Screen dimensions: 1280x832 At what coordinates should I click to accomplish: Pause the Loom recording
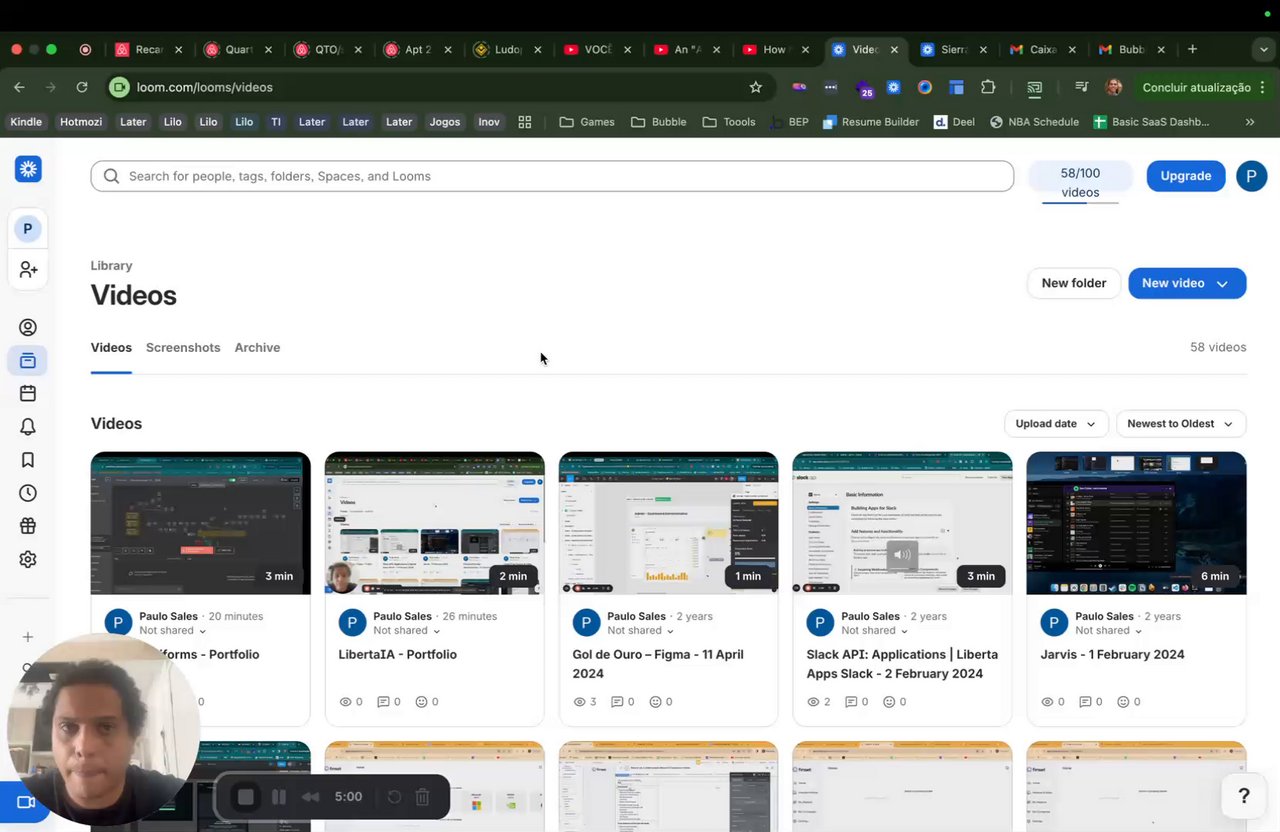click(279, 797)
